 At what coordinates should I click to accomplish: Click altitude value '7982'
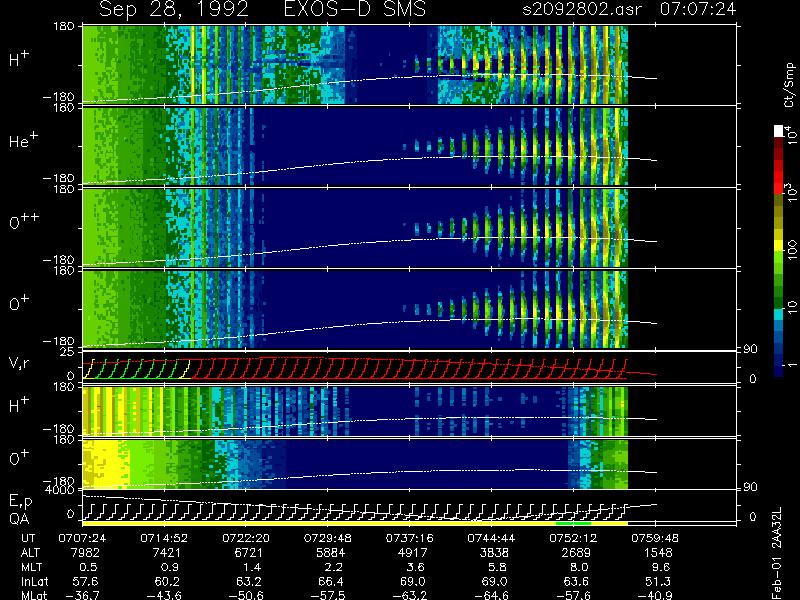click(x=85, y=553)
